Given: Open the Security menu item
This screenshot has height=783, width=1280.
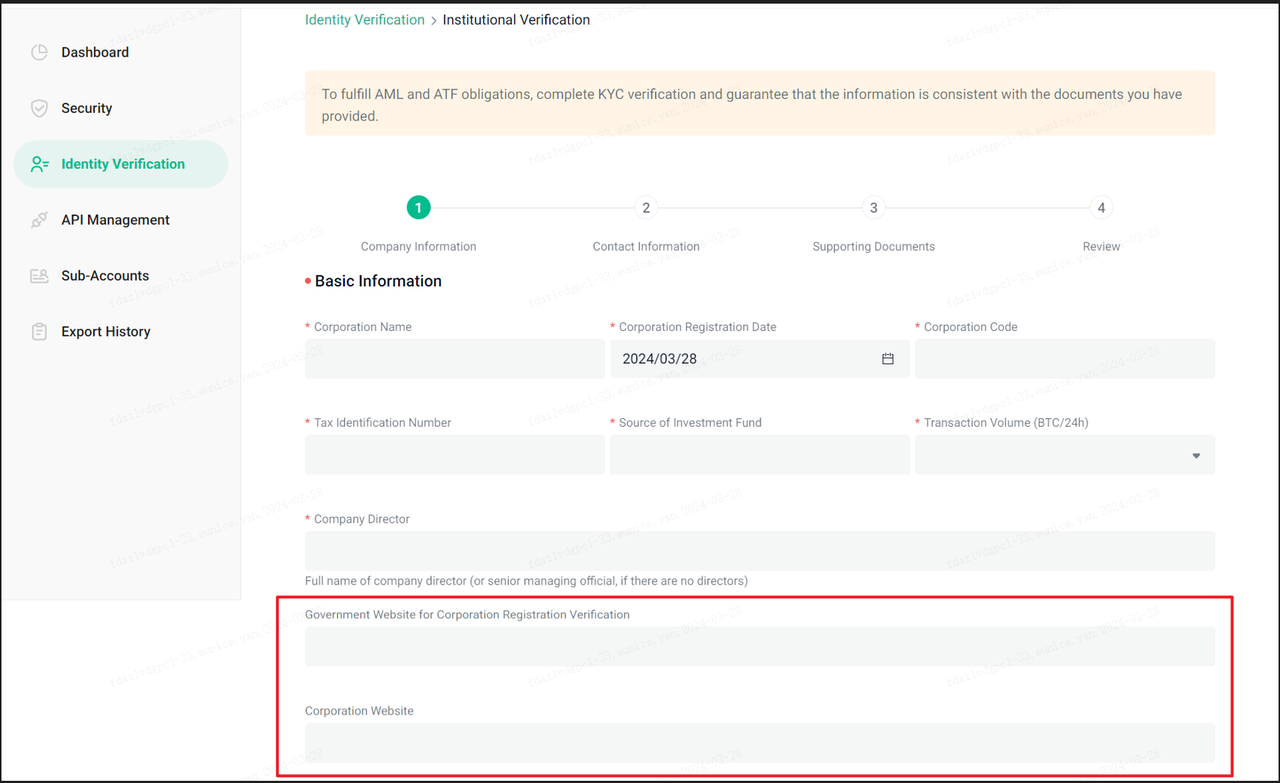Looking at the screenshot, I should tap(87, 108).
